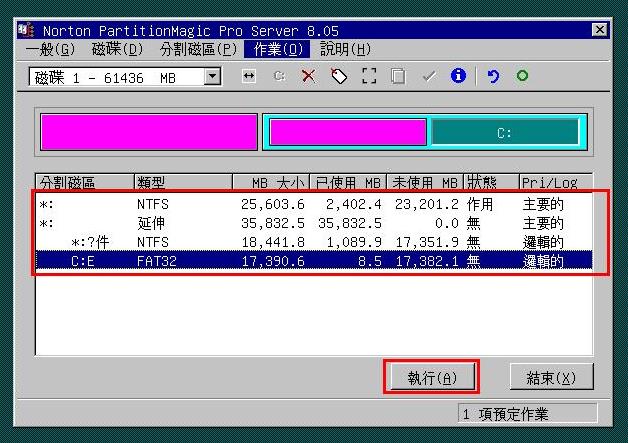Click the PartitionMagic title bar app icon
The height and width of the screenshot is (443, 628).
click(26, 30)
